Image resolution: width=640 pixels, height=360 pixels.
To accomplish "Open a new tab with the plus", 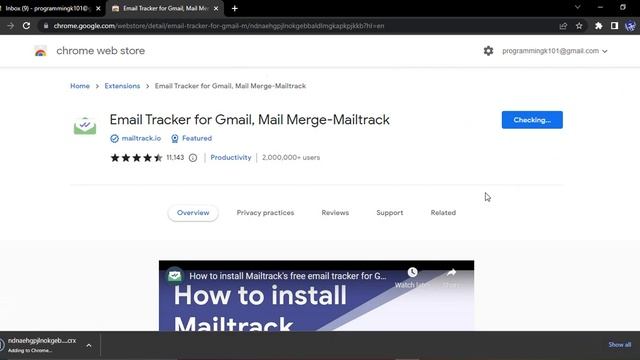I will (x=235, y=9).
